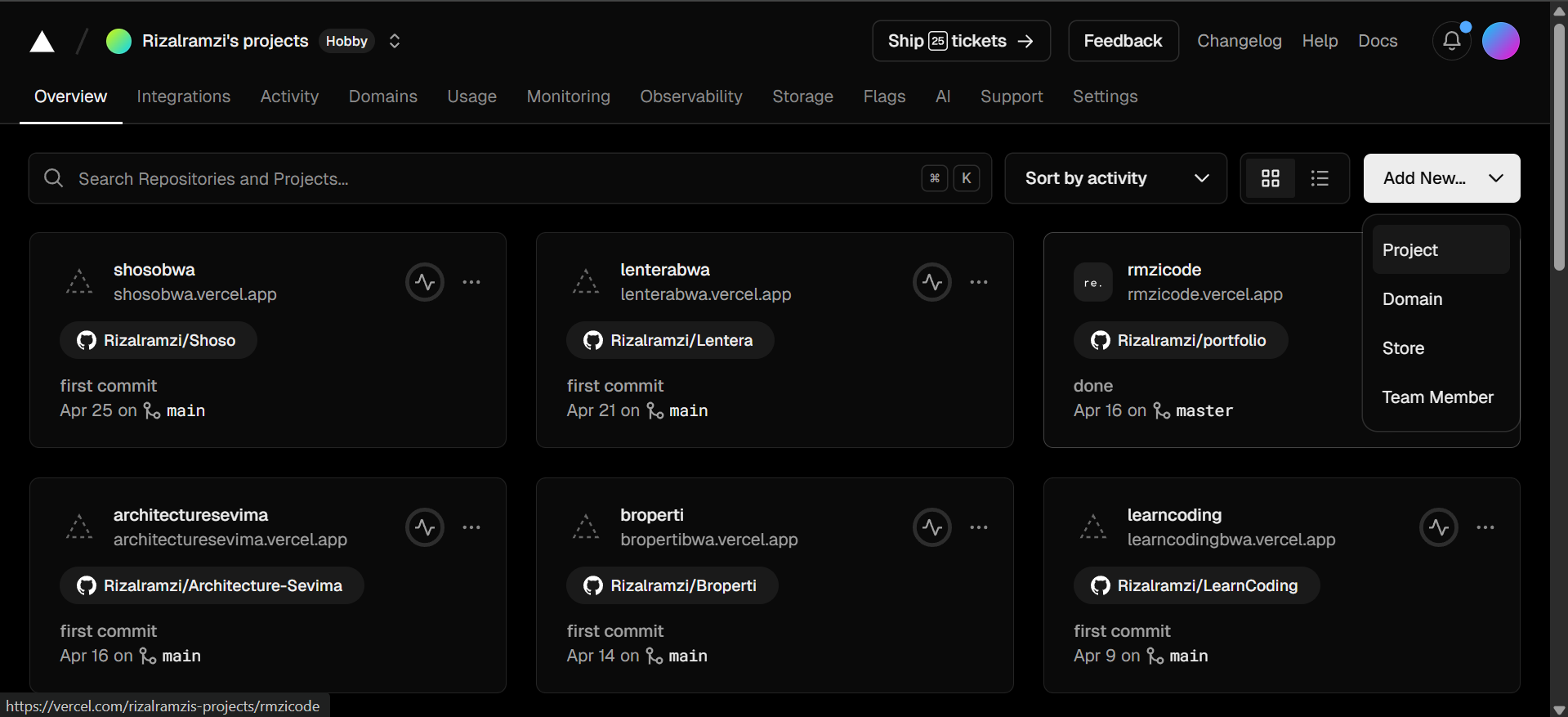Image resolution: width=1568 pixels, height=717 pixels.
Task: Open the Observability tab
Action: point(691,96)
